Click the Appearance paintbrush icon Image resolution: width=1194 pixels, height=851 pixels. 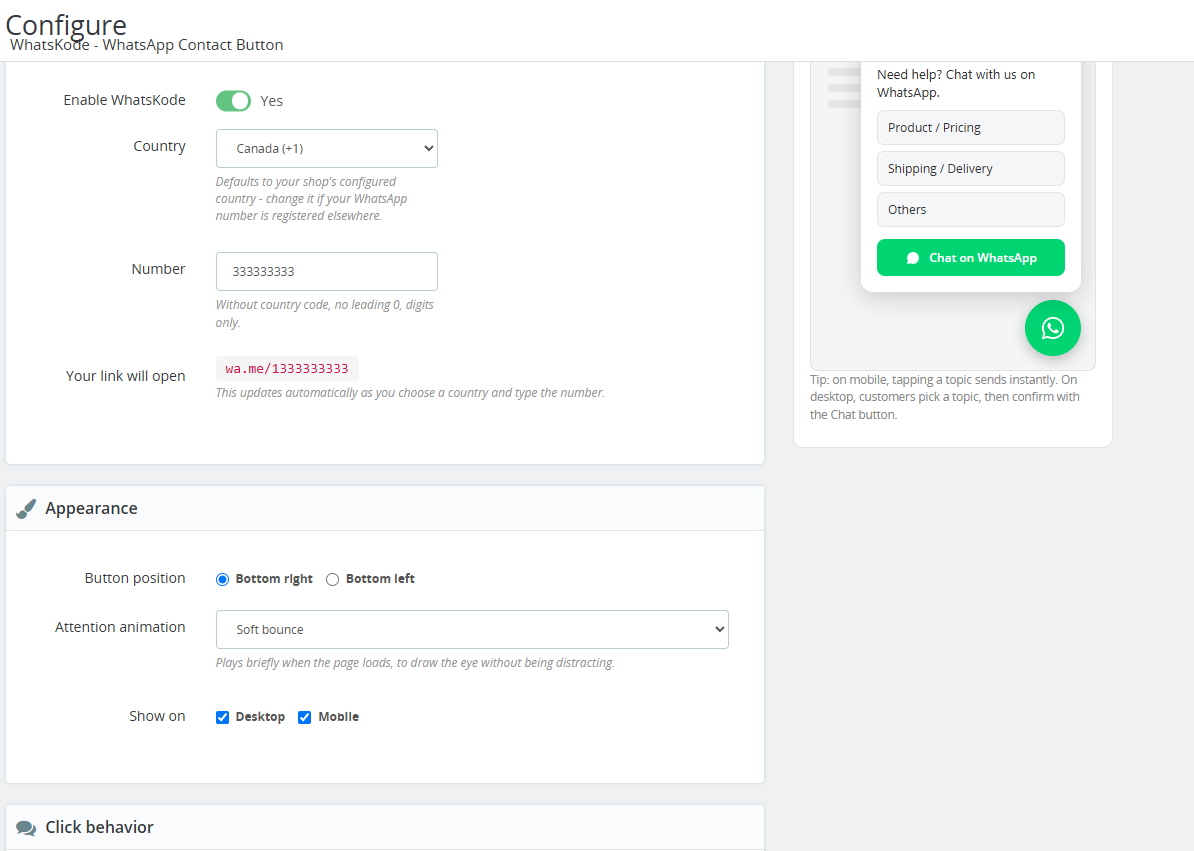[26, 508]
